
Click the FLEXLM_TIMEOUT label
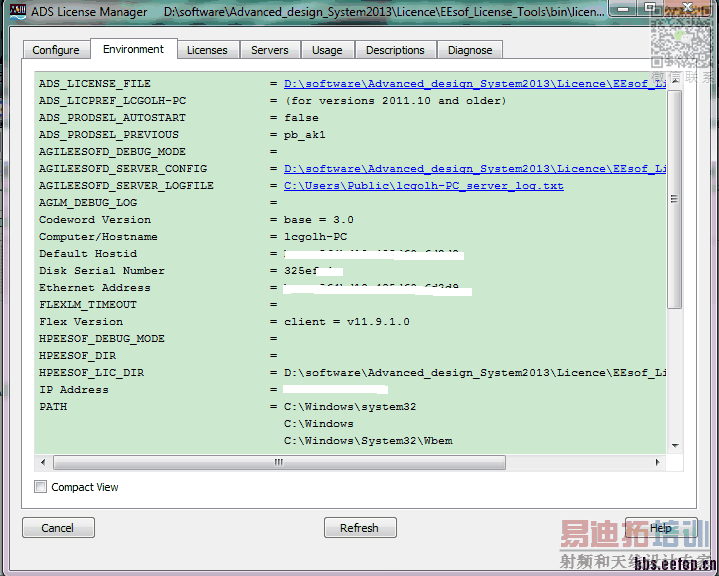point(88,305)
